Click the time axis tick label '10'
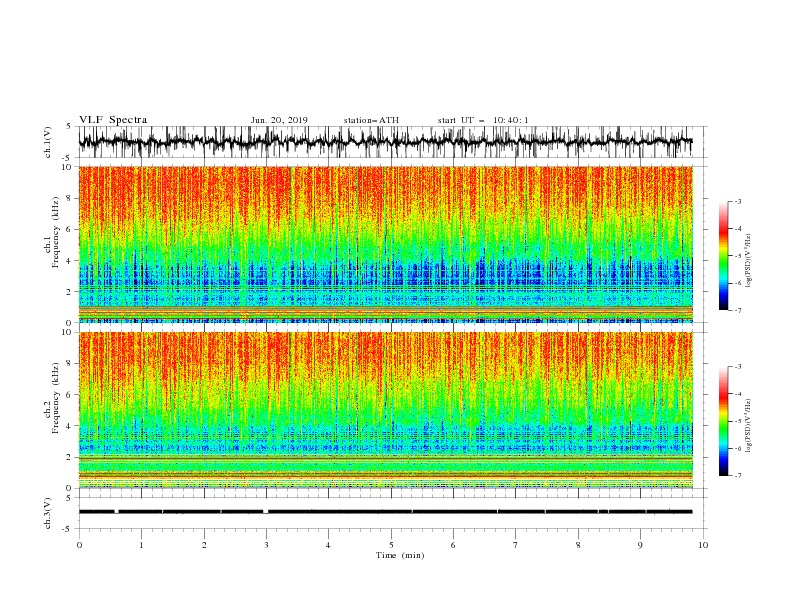Screen dimensions: 792x612 coord(703,545)
